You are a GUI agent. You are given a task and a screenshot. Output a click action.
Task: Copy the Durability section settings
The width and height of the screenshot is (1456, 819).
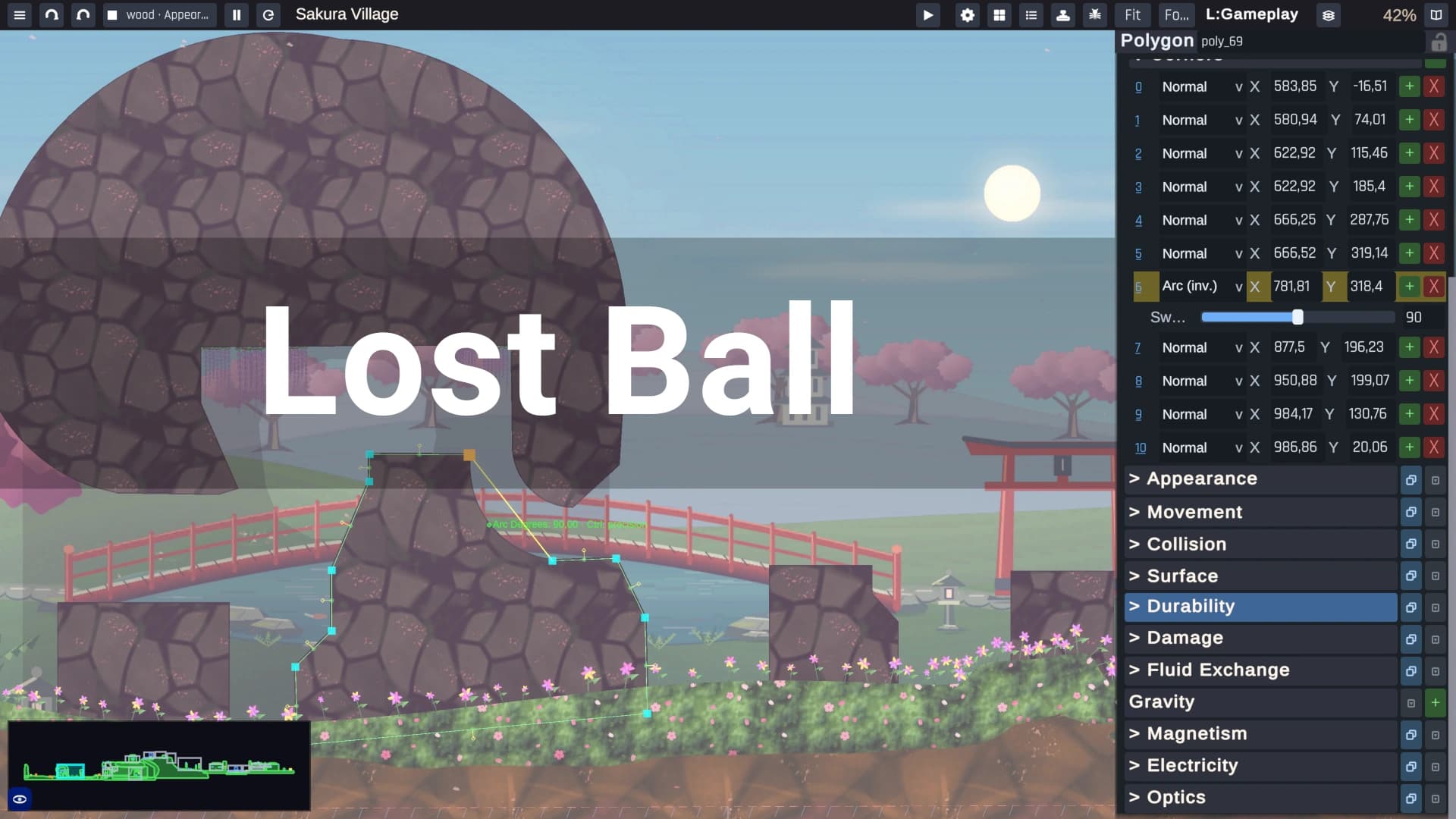tap(1410, 607)
